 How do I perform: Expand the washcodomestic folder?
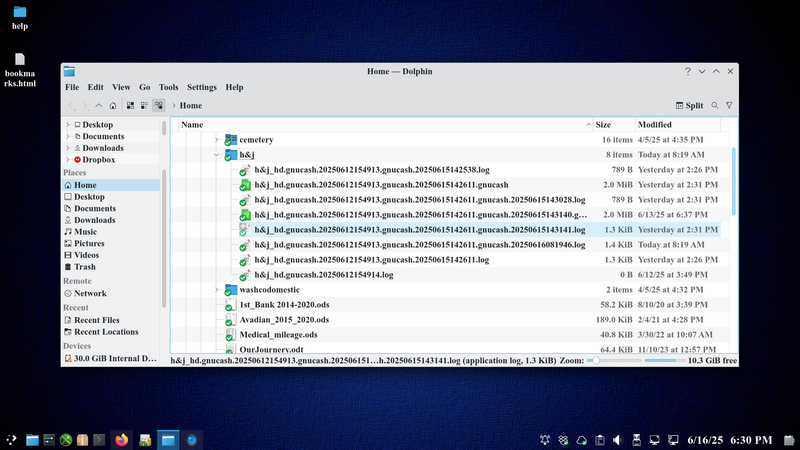click(x=217, y=289)
